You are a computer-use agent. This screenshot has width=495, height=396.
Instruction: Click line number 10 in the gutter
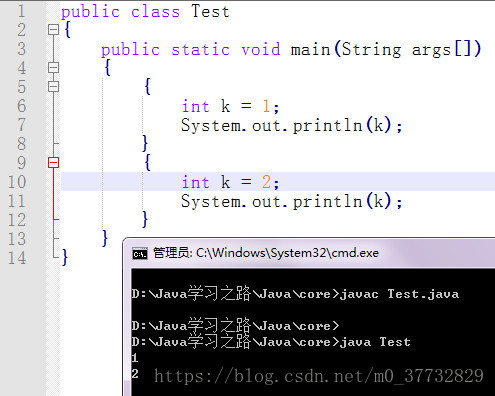point(17,182)
